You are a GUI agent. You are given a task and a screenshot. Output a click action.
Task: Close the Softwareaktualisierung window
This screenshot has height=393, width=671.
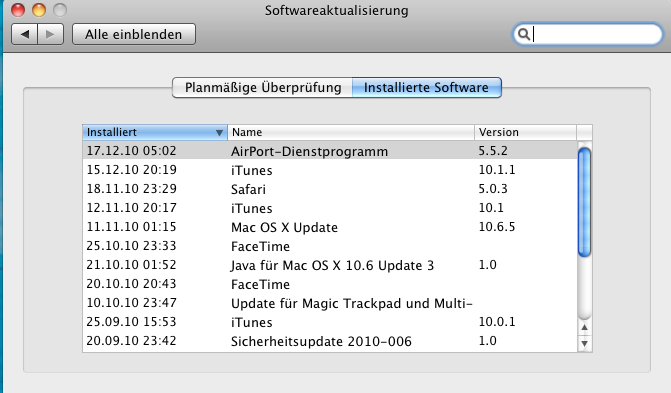pos(18,9)
